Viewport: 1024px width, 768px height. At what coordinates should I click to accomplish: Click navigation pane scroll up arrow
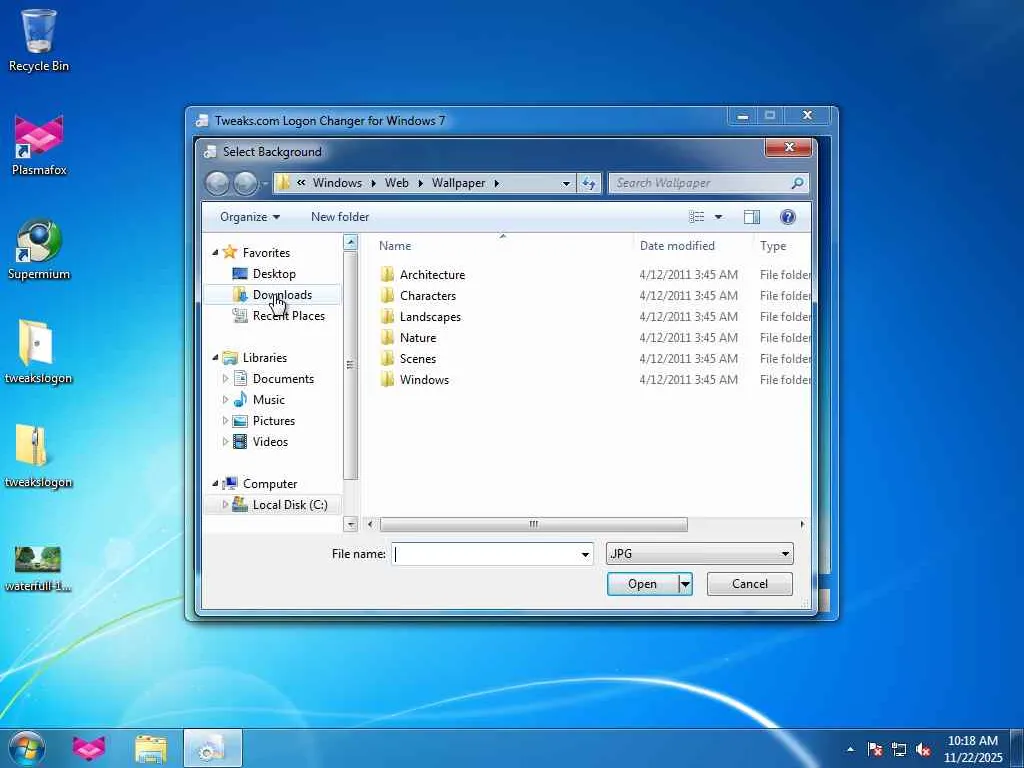coord(351,242)
